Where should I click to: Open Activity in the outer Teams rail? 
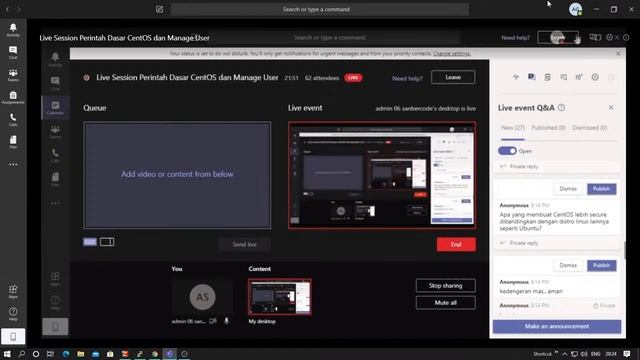click(x=13, y=30)
